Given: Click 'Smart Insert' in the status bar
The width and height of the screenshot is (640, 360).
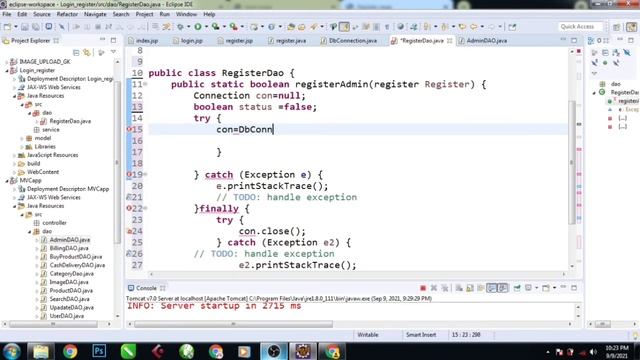Looking at the screenshot, I should click(421, 335).
